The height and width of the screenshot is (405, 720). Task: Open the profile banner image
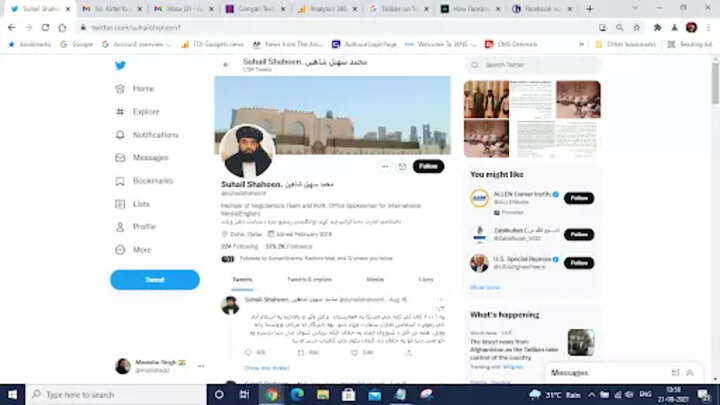pyautogui.click(x=332, y=115)
